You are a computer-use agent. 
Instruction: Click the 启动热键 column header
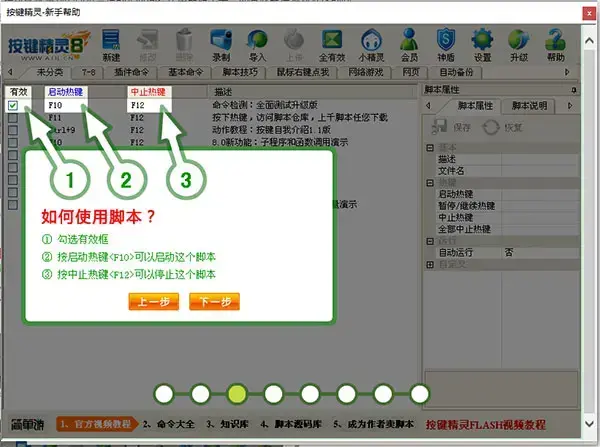[66, 92]
